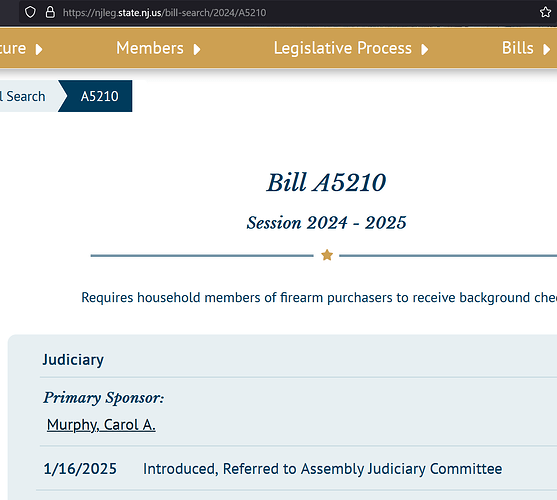The height and width of the screenshot is (500, 557).
Task: Expand the Bills menu arrow
Action: pos(546,49)
